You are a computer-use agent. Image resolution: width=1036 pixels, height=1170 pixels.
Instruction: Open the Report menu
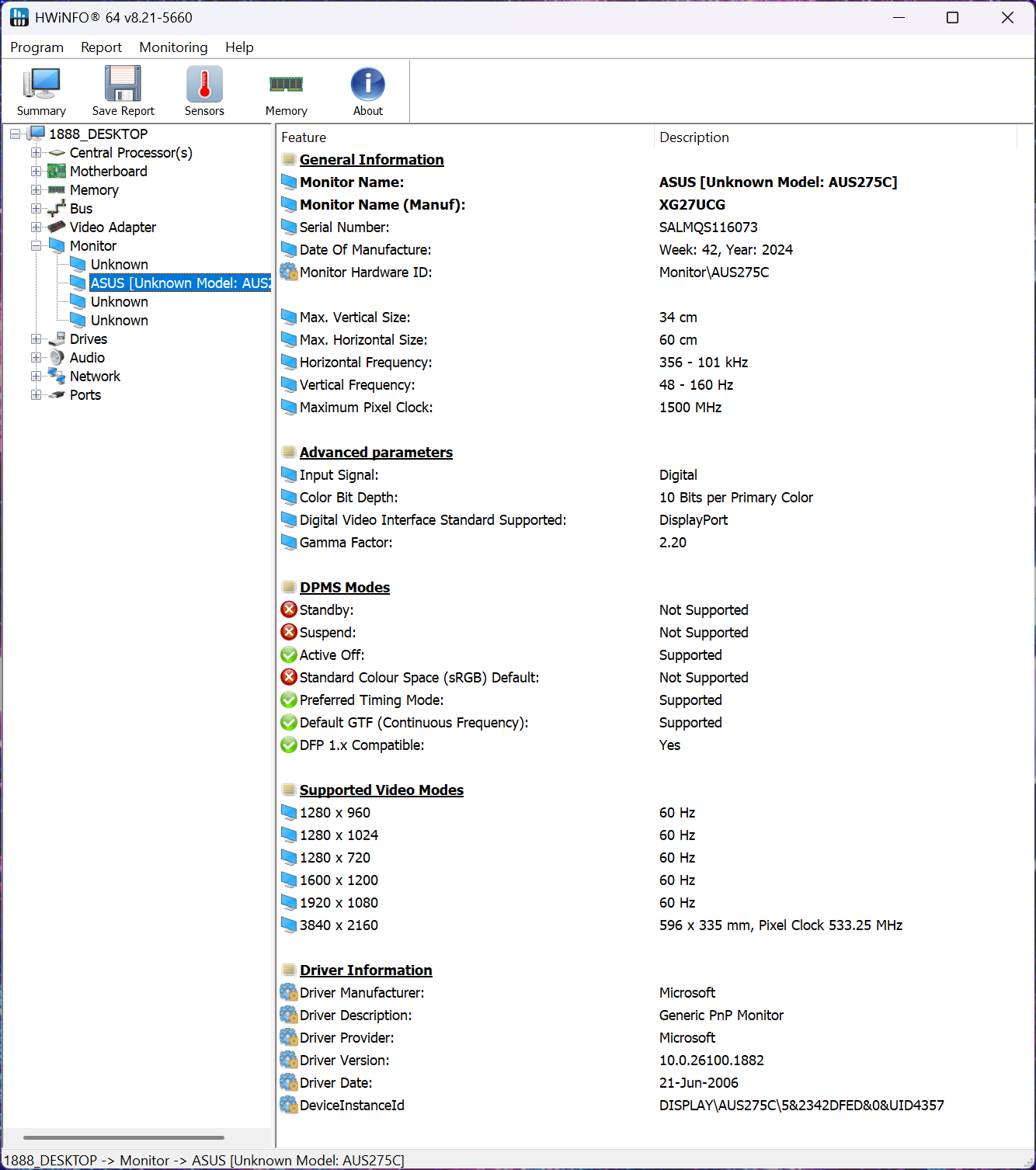click(101, 47)
